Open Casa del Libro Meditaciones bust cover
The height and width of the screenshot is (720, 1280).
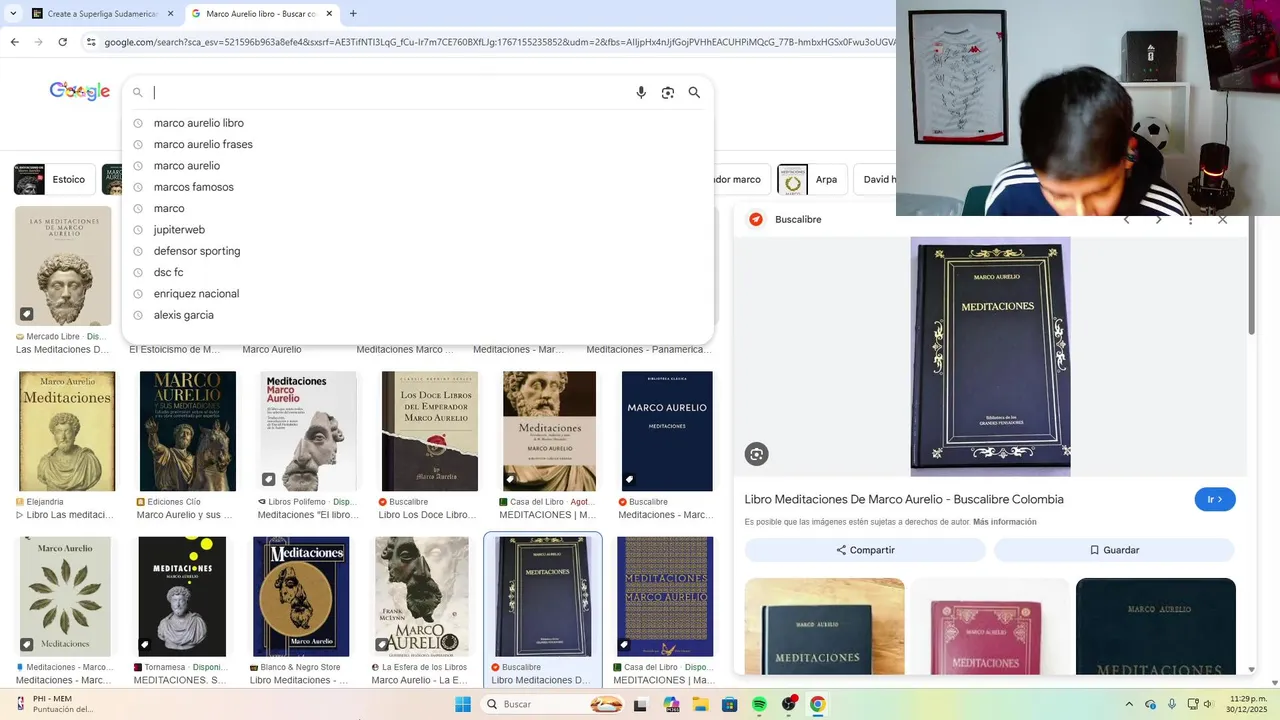click(549, 431)
